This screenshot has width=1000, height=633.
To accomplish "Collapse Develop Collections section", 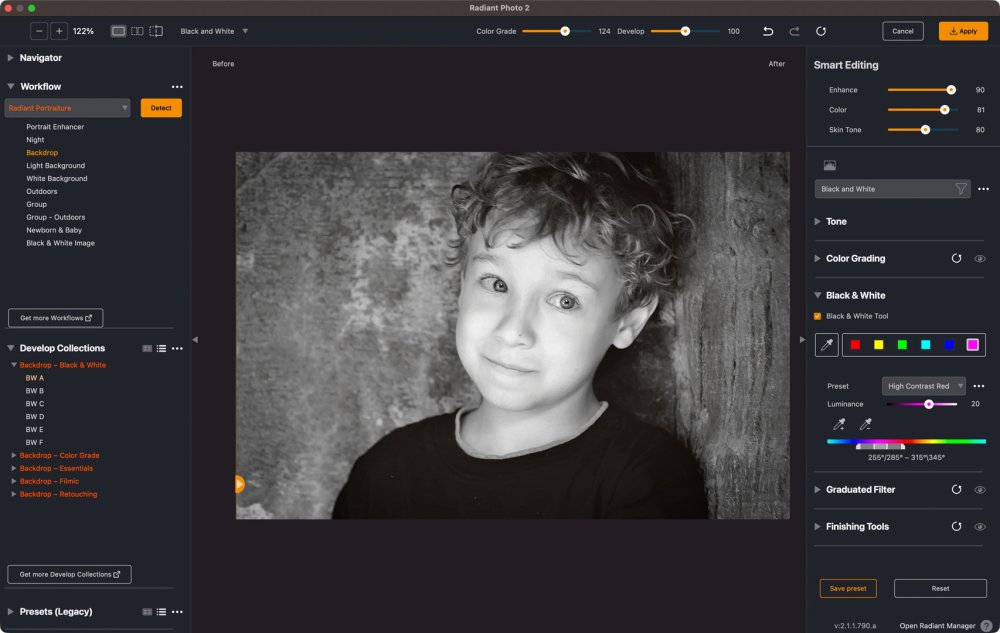I will pos(10,348).
